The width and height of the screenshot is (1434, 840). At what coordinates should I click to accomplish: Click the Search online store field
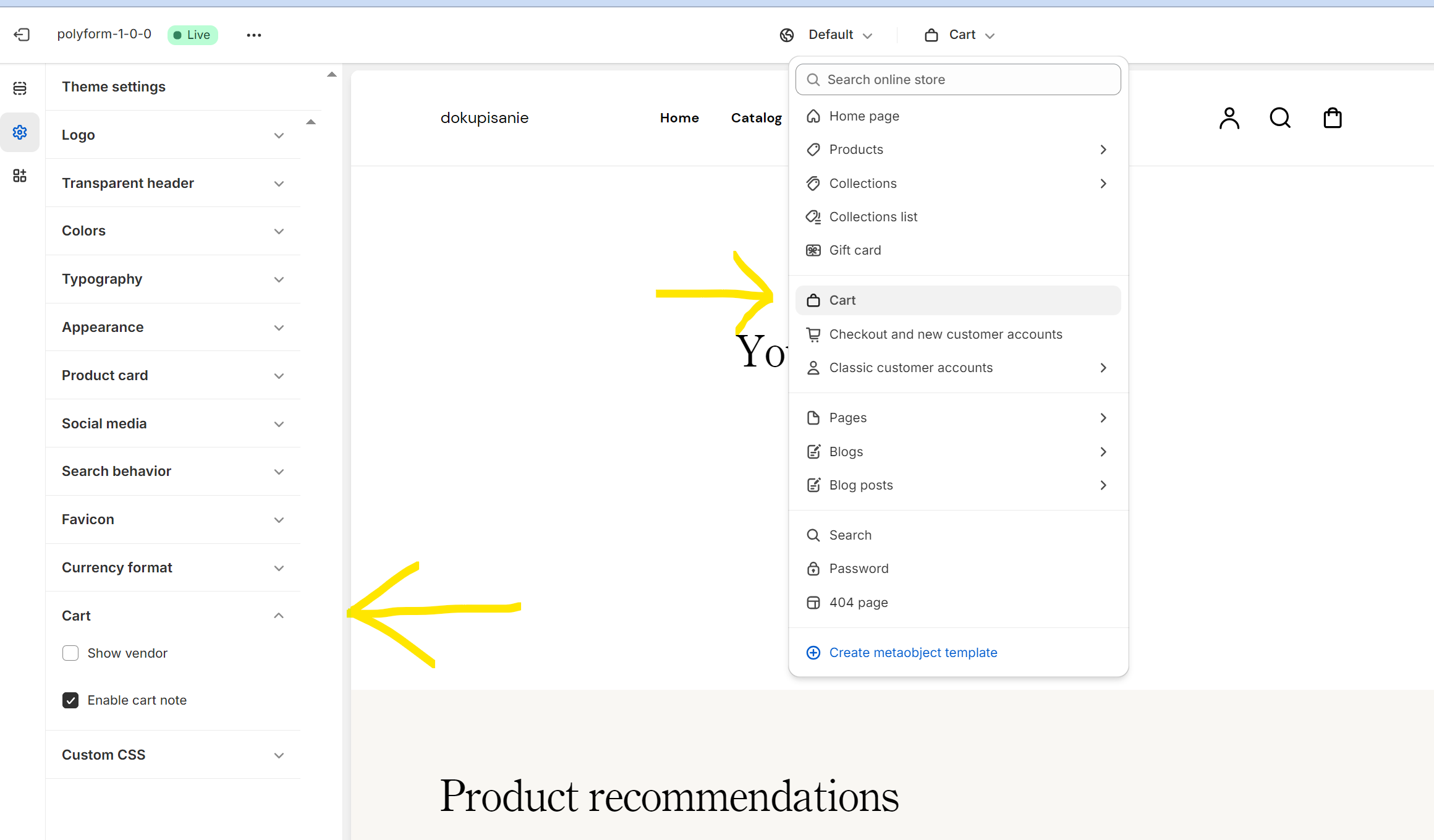(x=957, y=80)
